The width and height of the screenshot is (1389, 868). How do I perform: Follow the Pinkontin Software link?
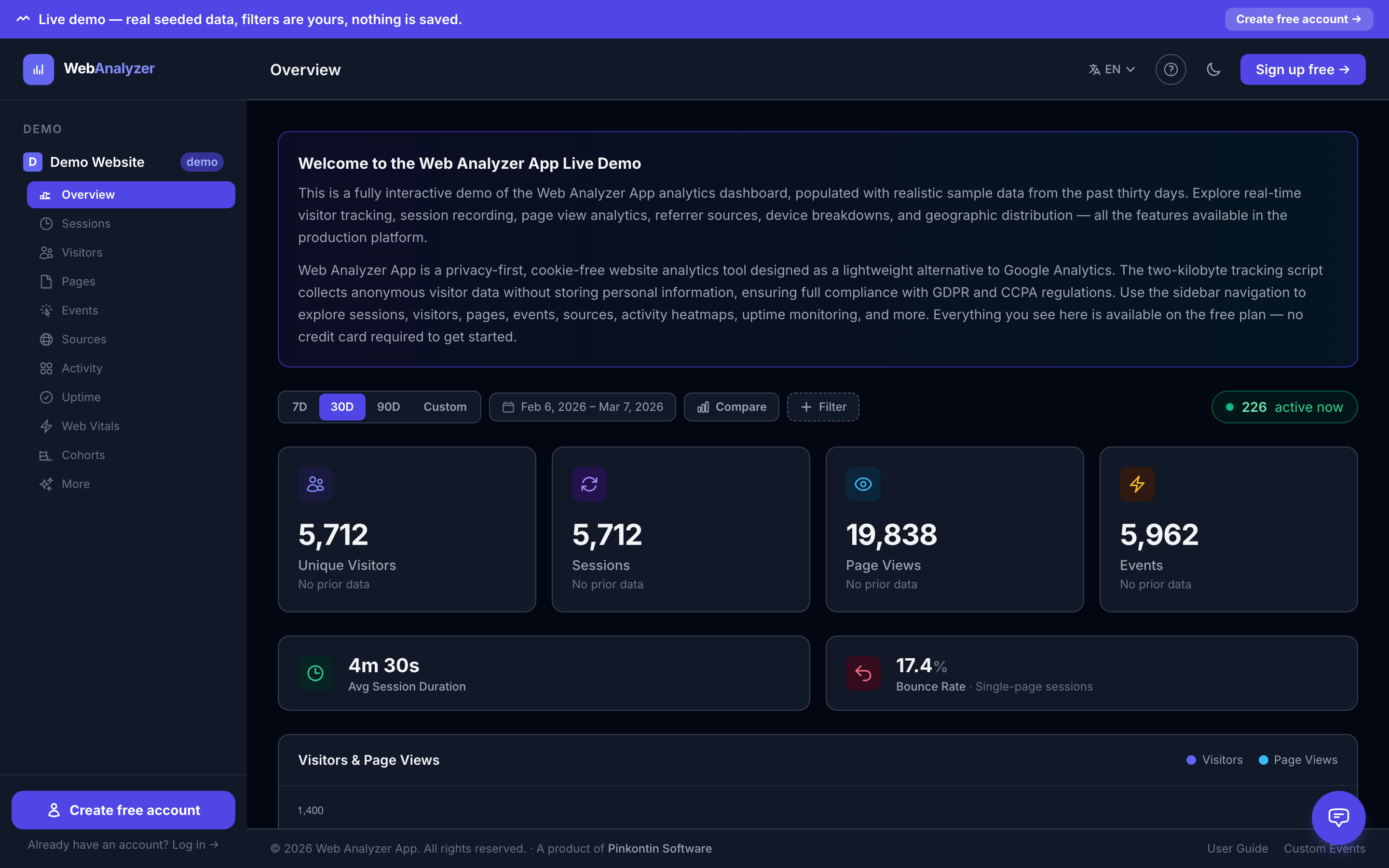click(659, 849)
